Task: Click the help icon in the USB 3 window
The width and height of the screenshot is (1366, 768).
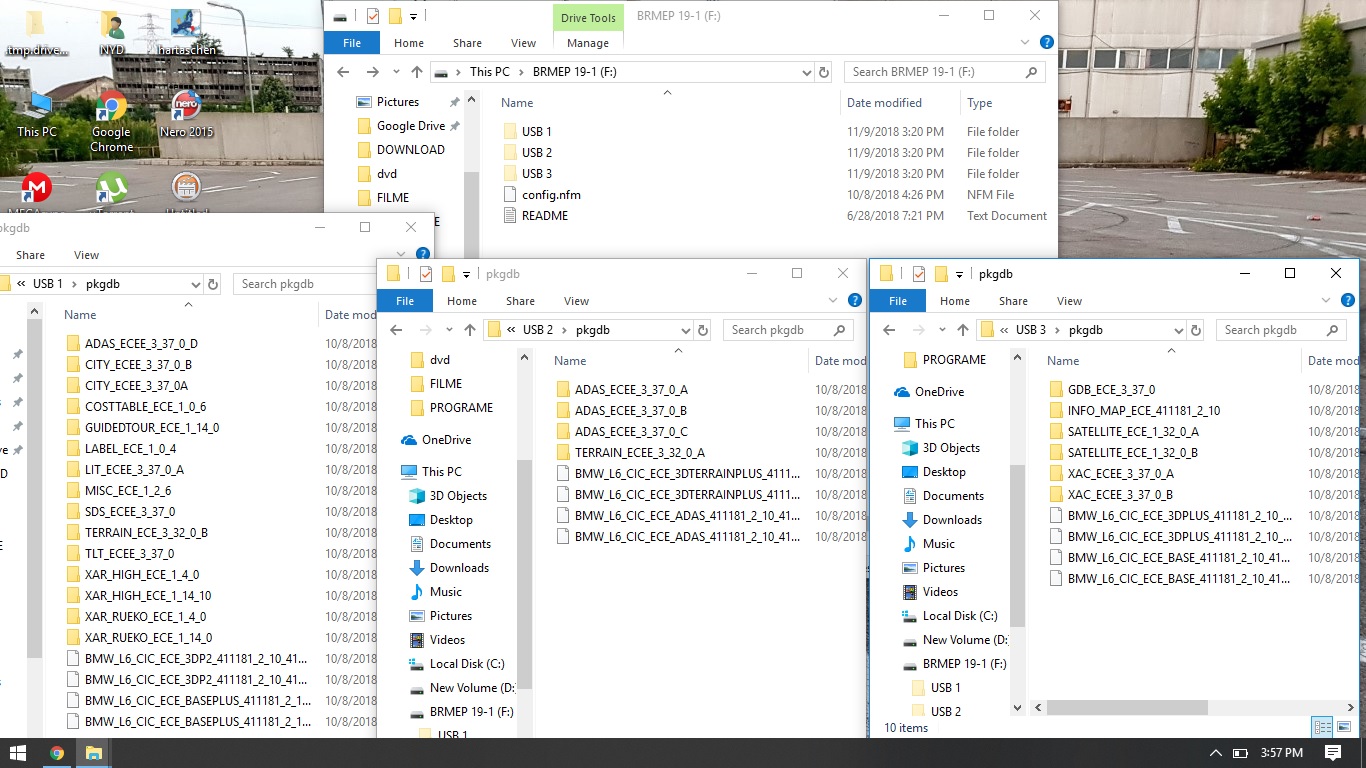Action: click(x=1346, y=300)
